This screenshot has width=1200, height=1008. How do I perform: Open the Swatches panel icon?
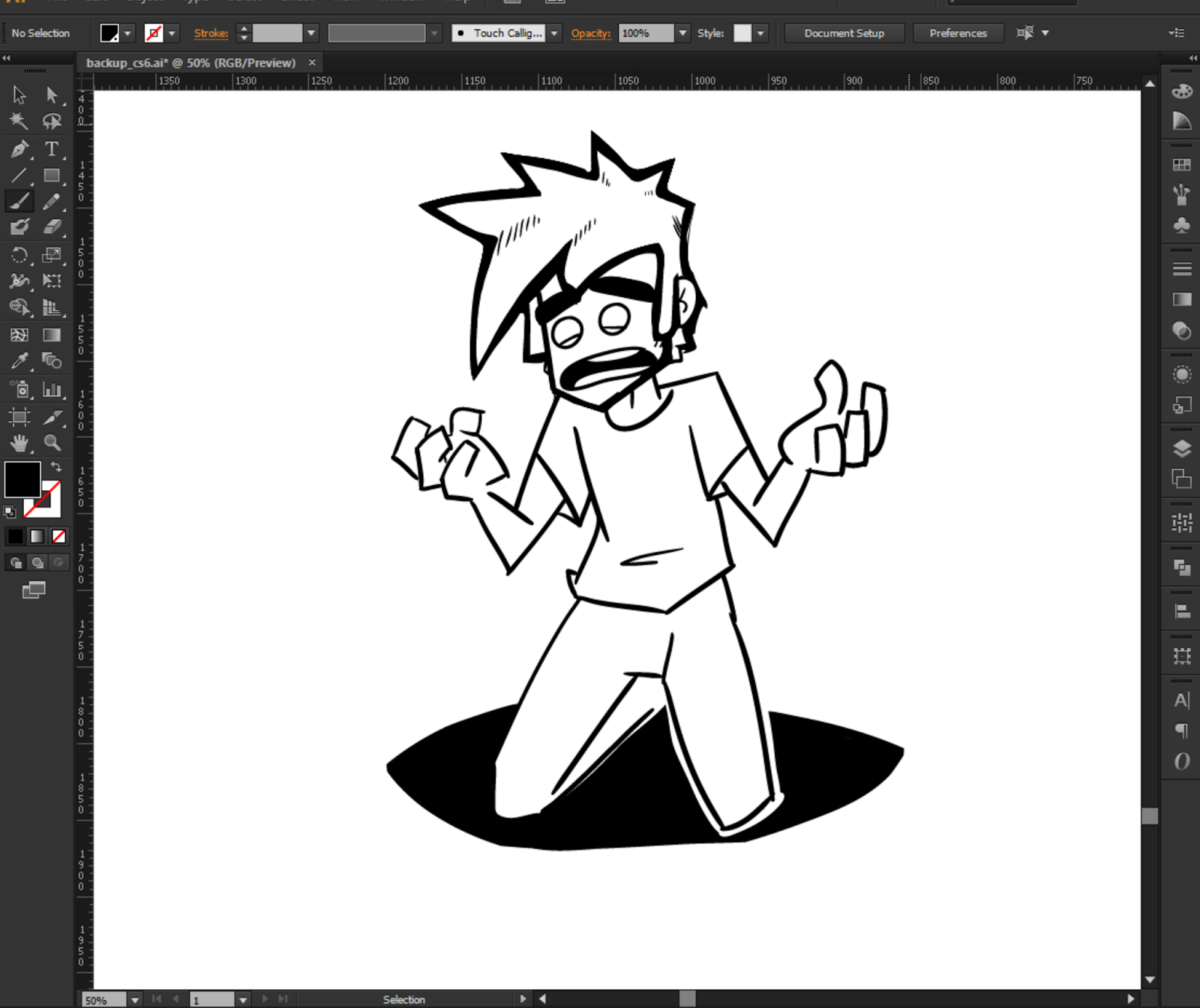coord(1182,165)
